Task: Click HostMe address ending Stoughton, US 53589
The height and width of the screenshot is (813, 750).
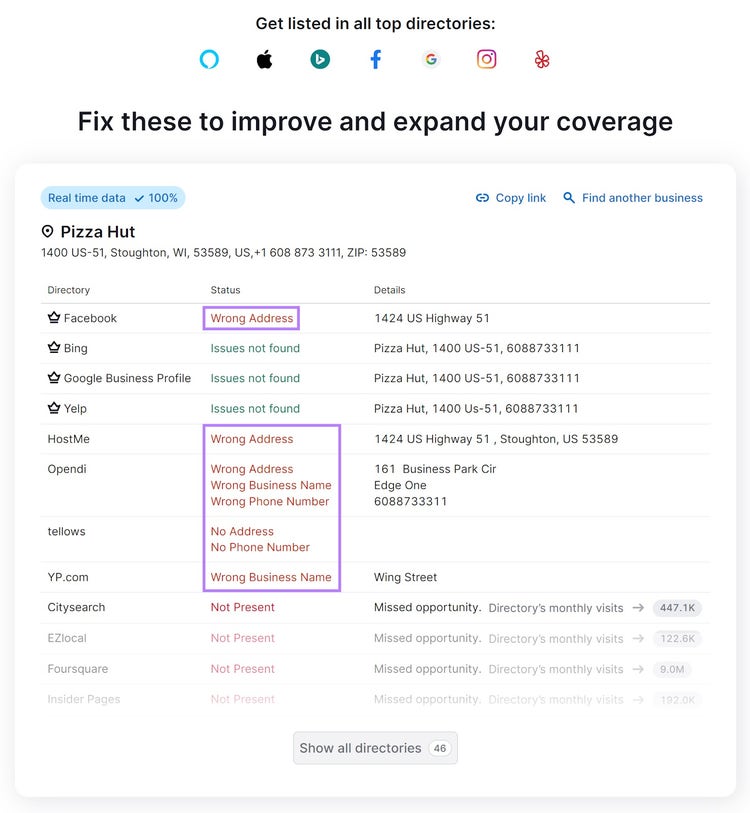Action: (x=496, y=439)
